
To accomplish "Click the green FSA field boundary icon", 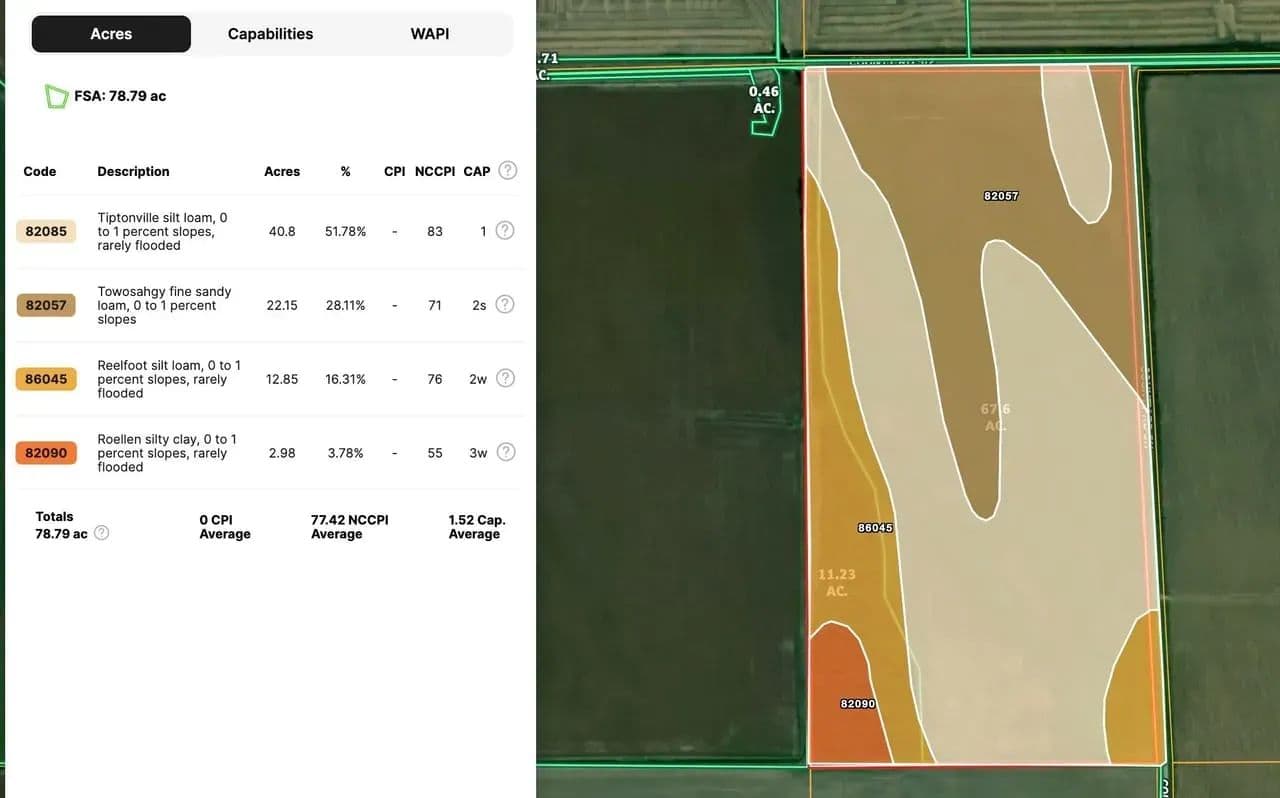I will tap(56, 97).
